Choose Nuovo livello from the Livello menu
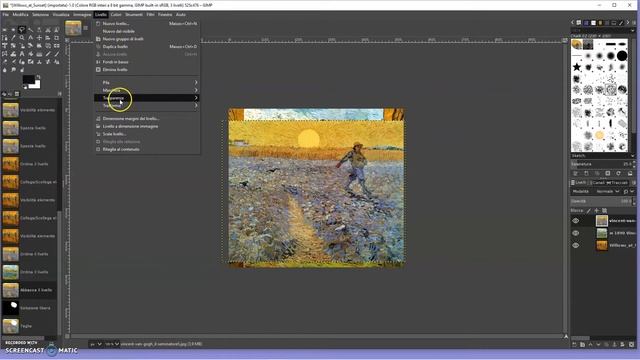The height and width of the screenshot is (360, 640). click(147, 24)
